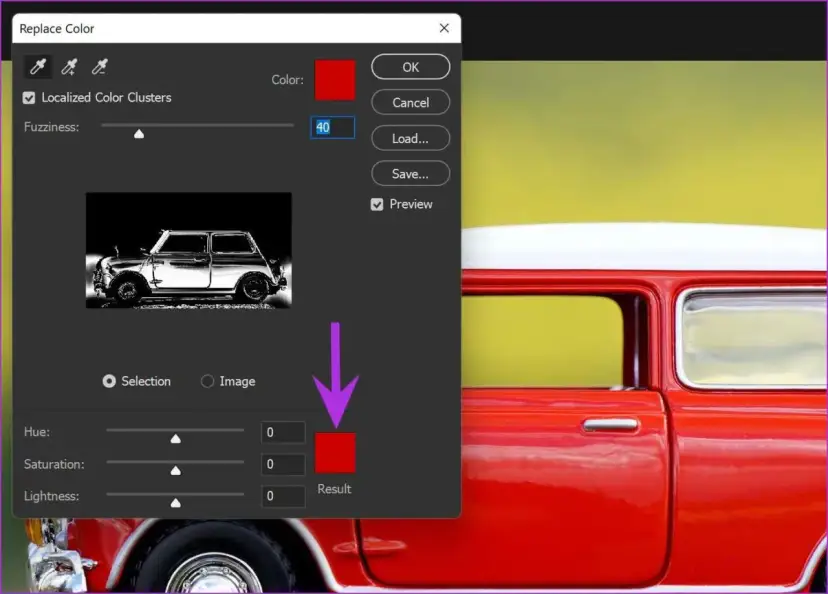Open the Result color swatch

334,454
